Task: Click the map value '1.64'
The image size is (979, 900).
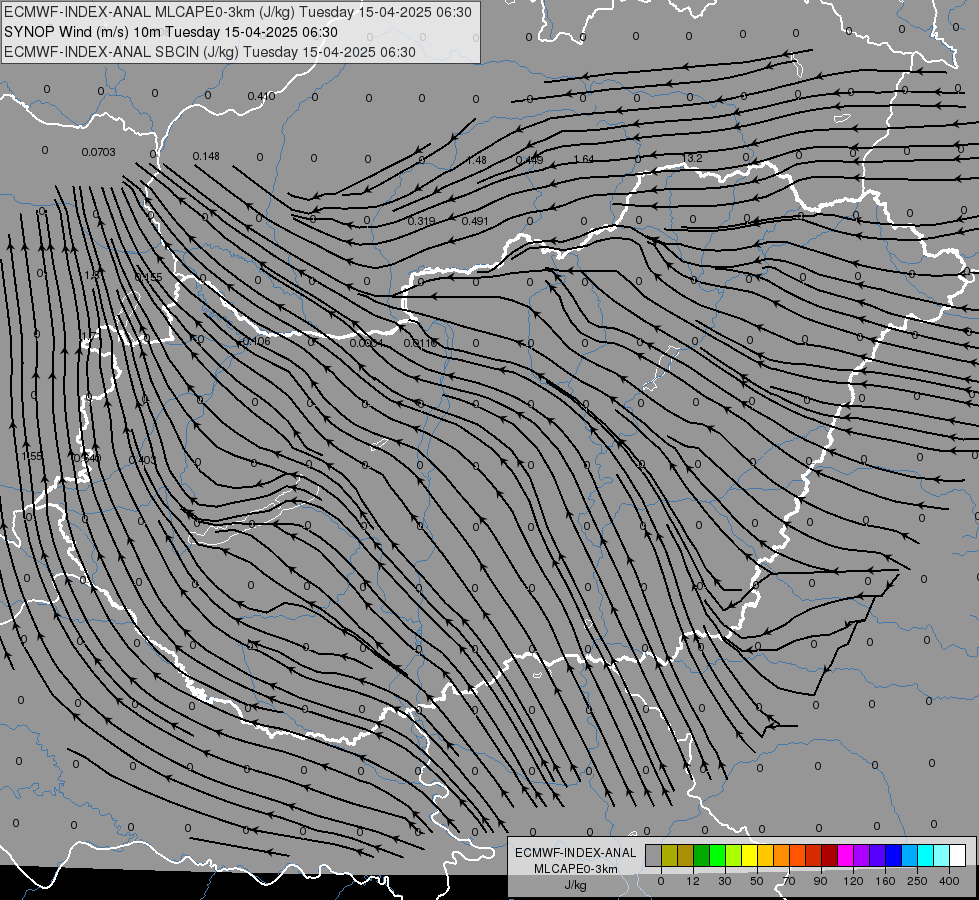Action: pyautogui.click(x=584, y=159)
